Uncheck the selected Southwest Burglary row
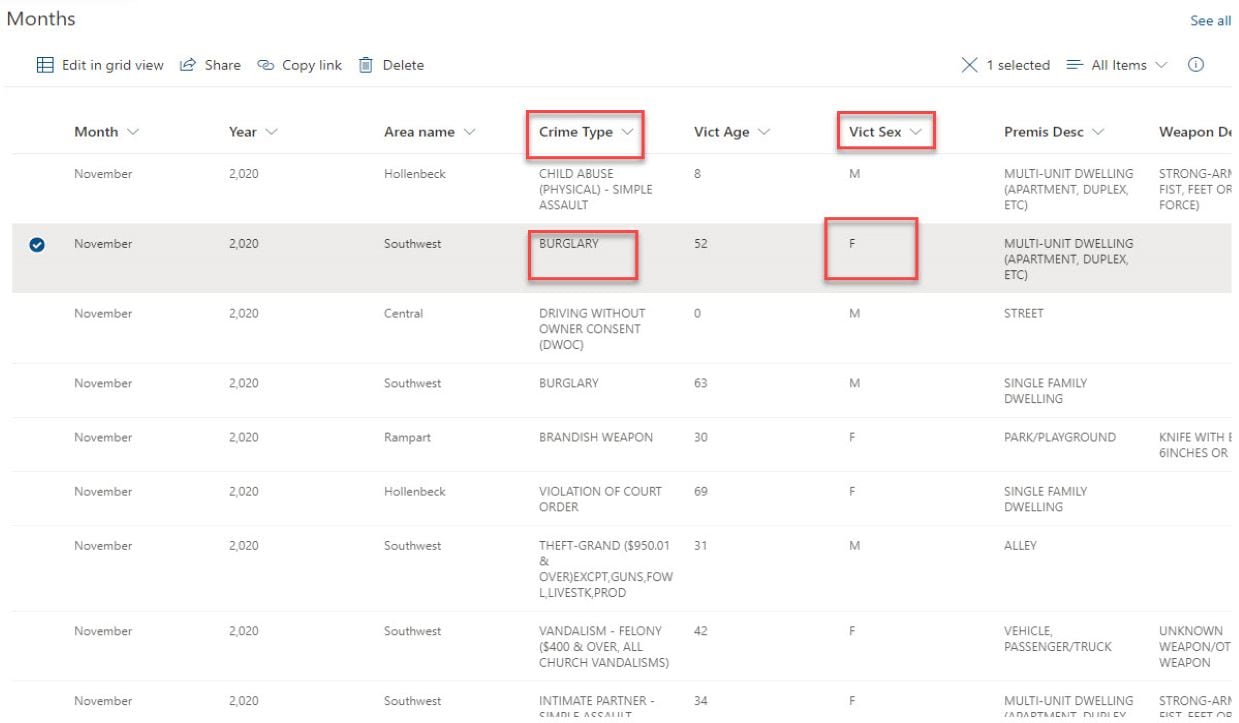Screen dimensions: 1239x723 click(x=39, y=244)
